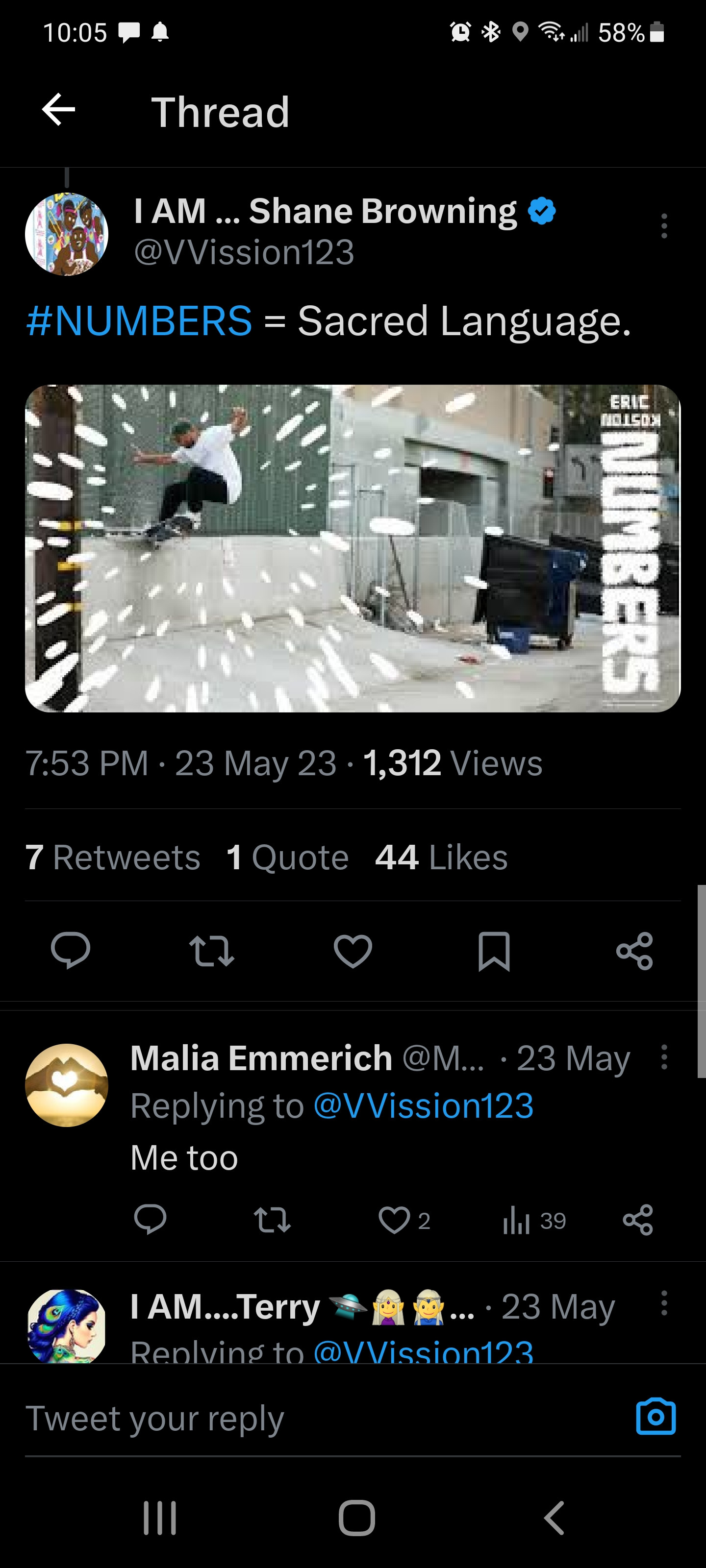Share Malia Emmerich's reply
The height and width of the screenshot is (1568, 706).
click(638, 1221)
